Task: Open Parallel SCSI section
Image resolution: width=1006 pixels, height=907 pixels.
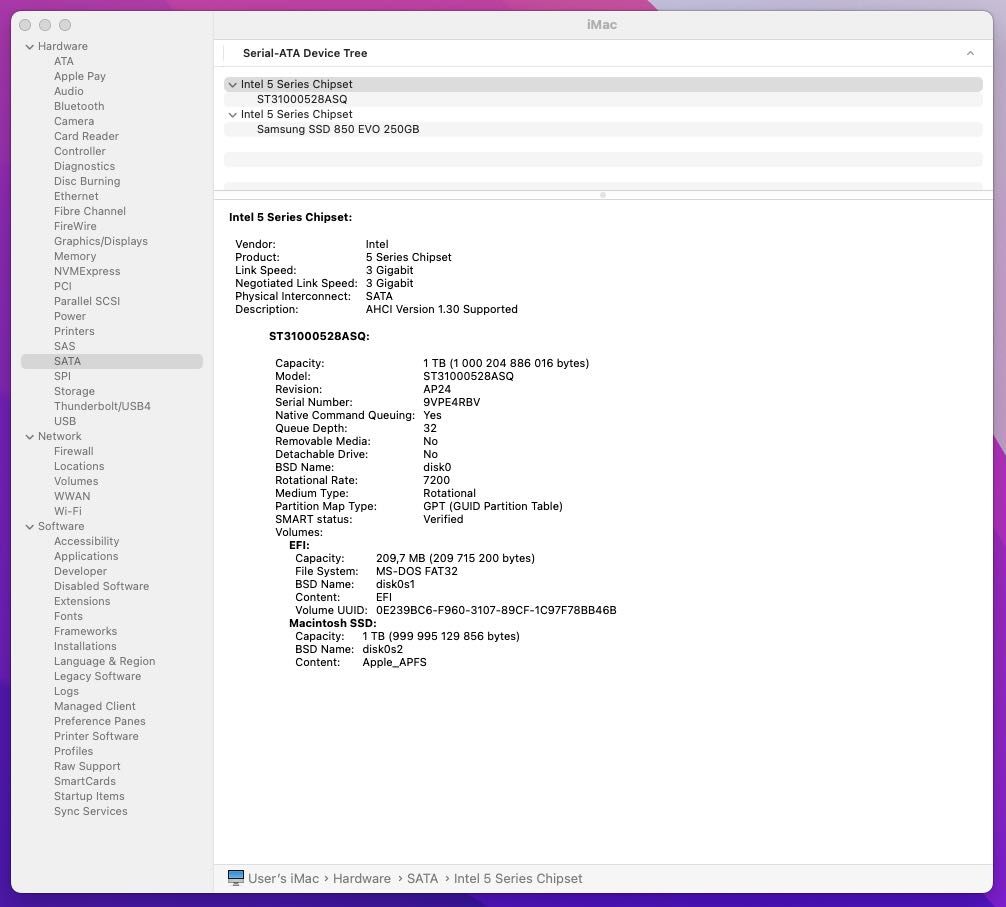Action: [x=87, y=301]
